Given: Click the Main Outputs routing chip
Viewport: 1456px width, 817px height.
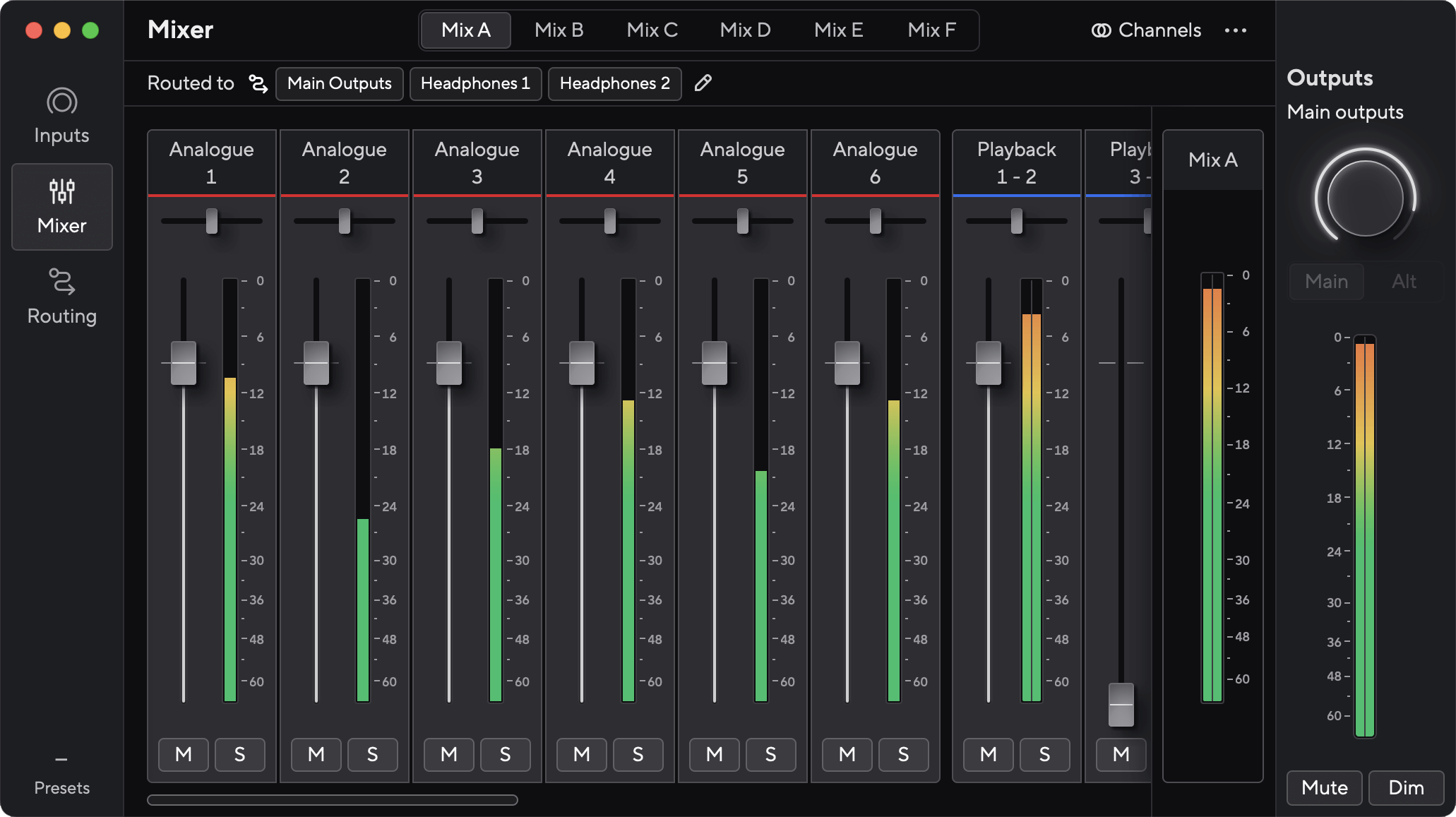Looking at the screenshot, I should 340,83.
